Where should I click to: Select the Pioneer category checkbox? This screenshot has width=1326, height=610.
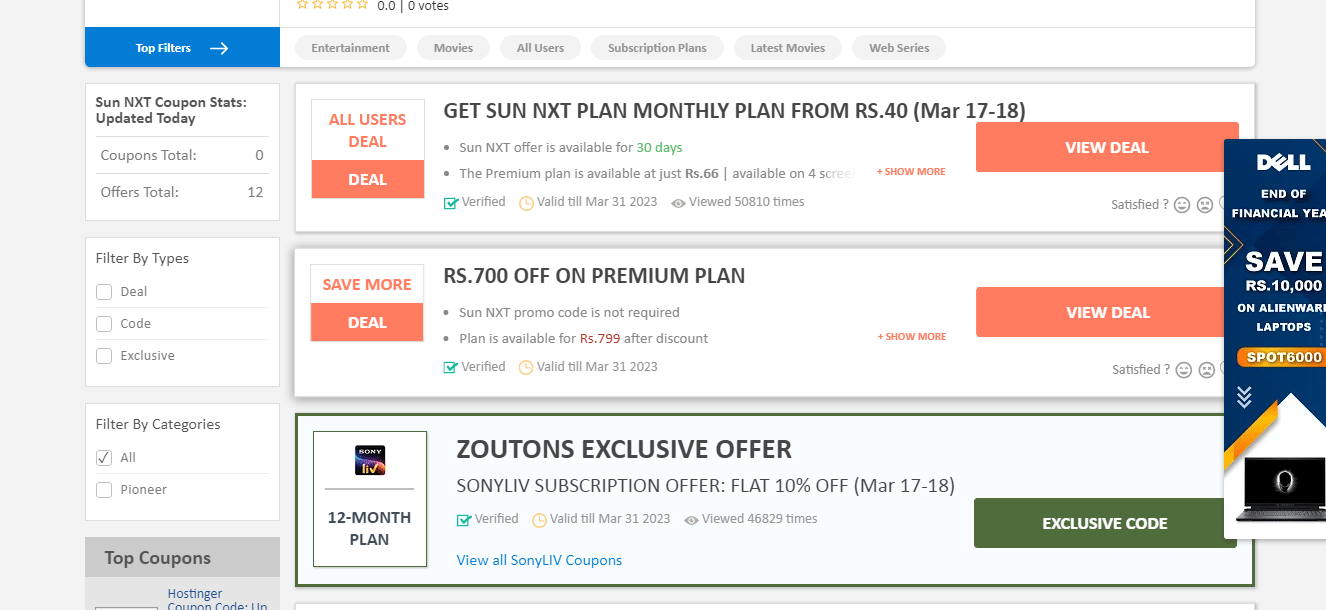click(104, 490)
